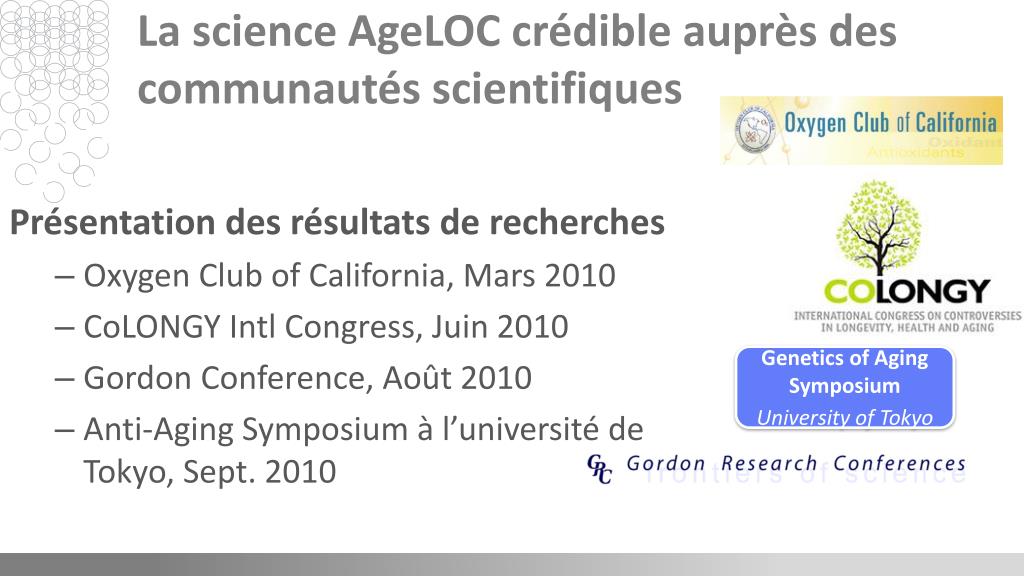Click the decorative circles pattern graphic

tap(55, 99)
